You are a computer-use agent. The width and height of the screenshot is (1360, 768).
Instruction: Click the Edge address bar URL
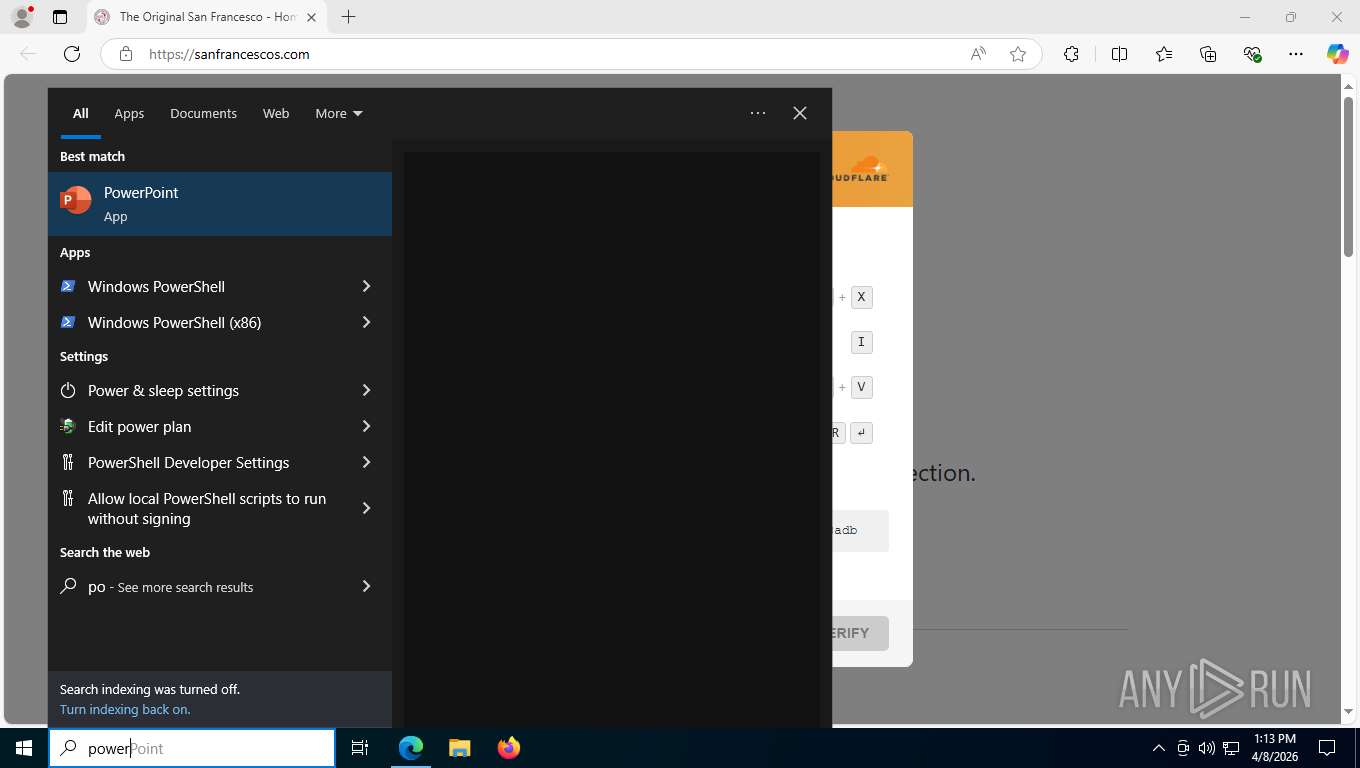tap(229, 54)
